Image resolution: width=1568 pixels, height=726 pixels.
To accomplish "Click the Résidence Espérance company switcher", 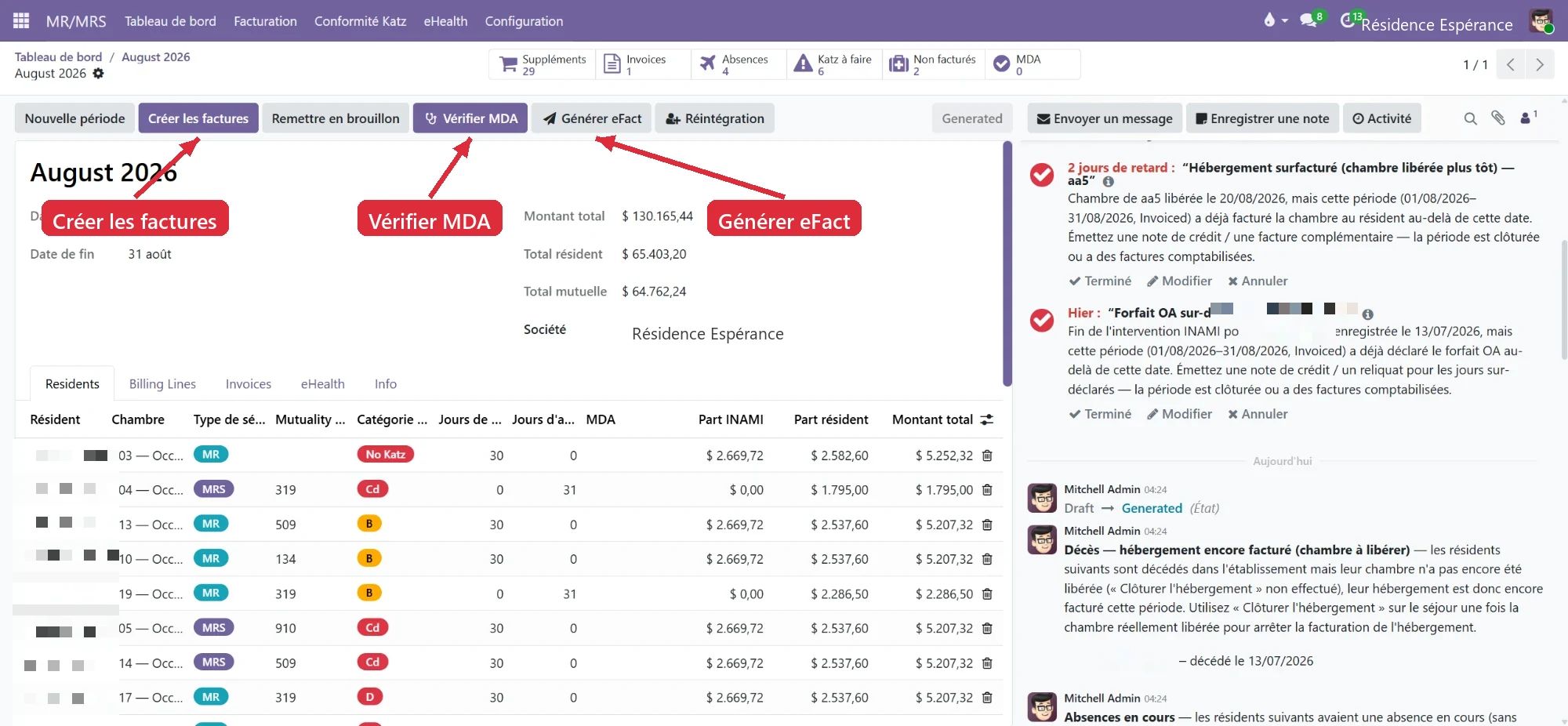I will [1436, 24].
